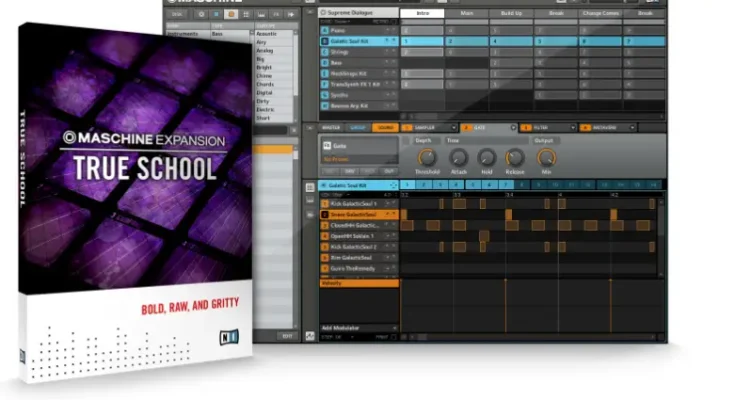This screenshot has width=735, height=400.
Task: Click the Release knob
Action: [x=515, y=157]
